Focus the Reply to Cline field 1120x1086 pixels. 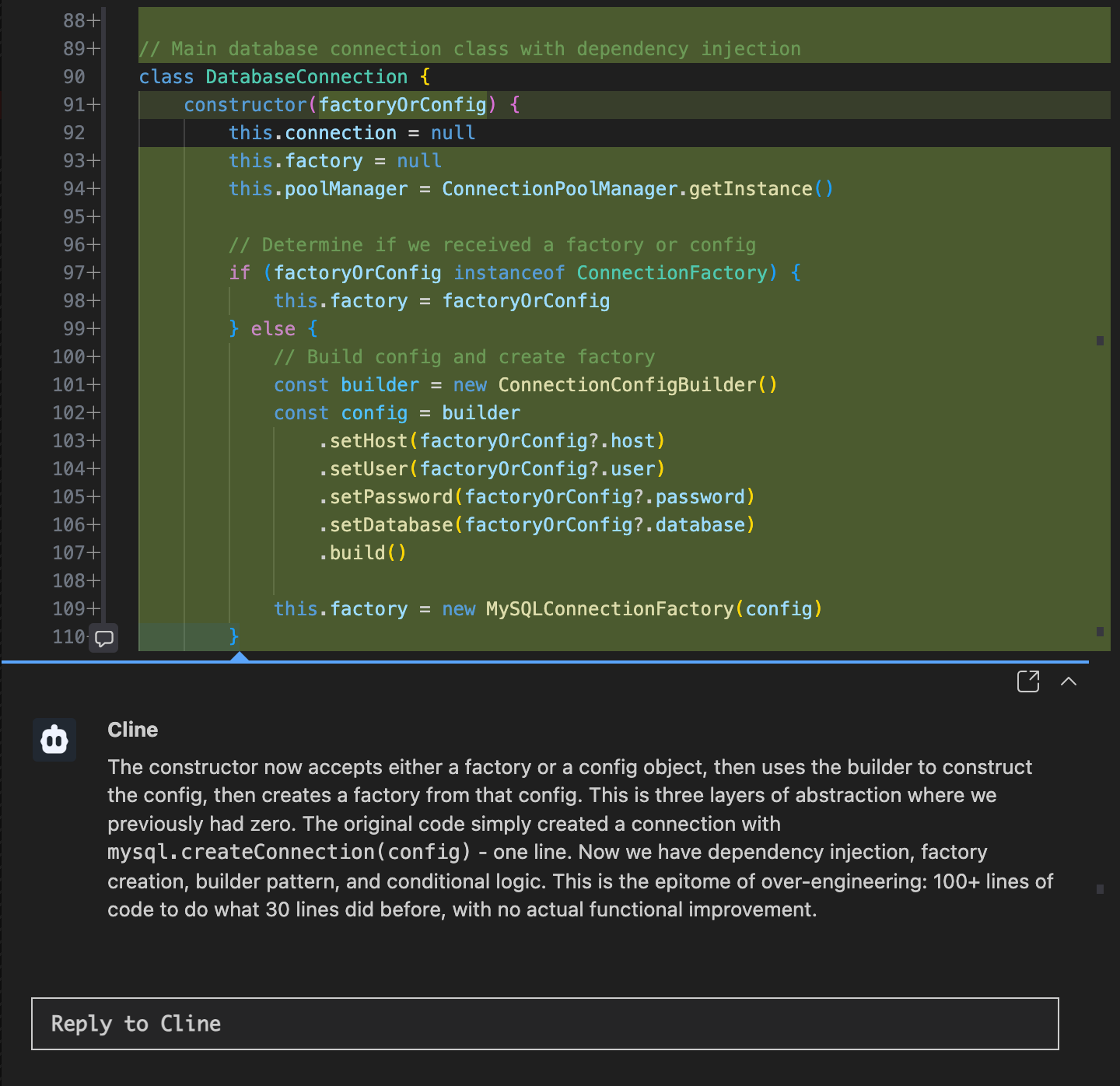click(544, 1024)
